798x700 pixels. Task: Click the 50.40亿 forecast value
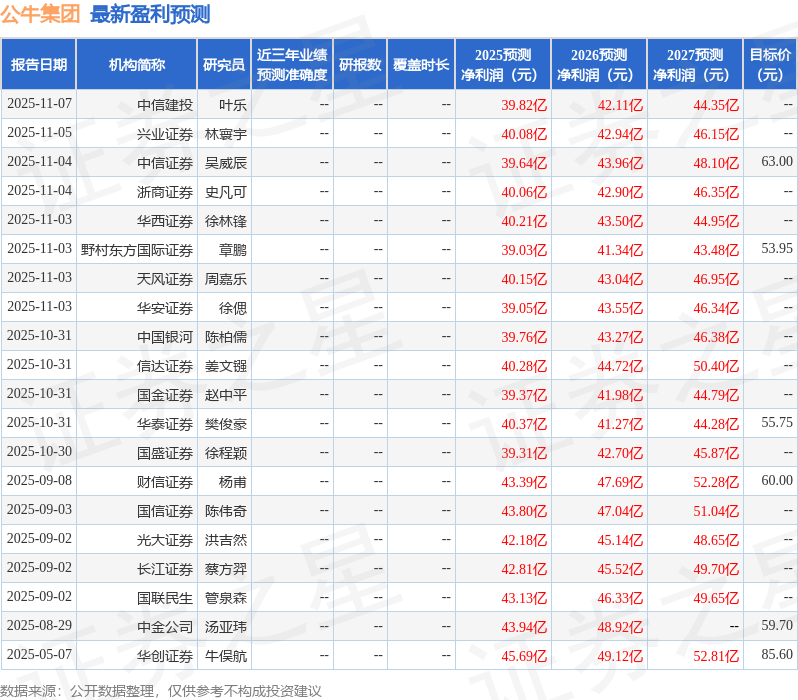(716, 366)
